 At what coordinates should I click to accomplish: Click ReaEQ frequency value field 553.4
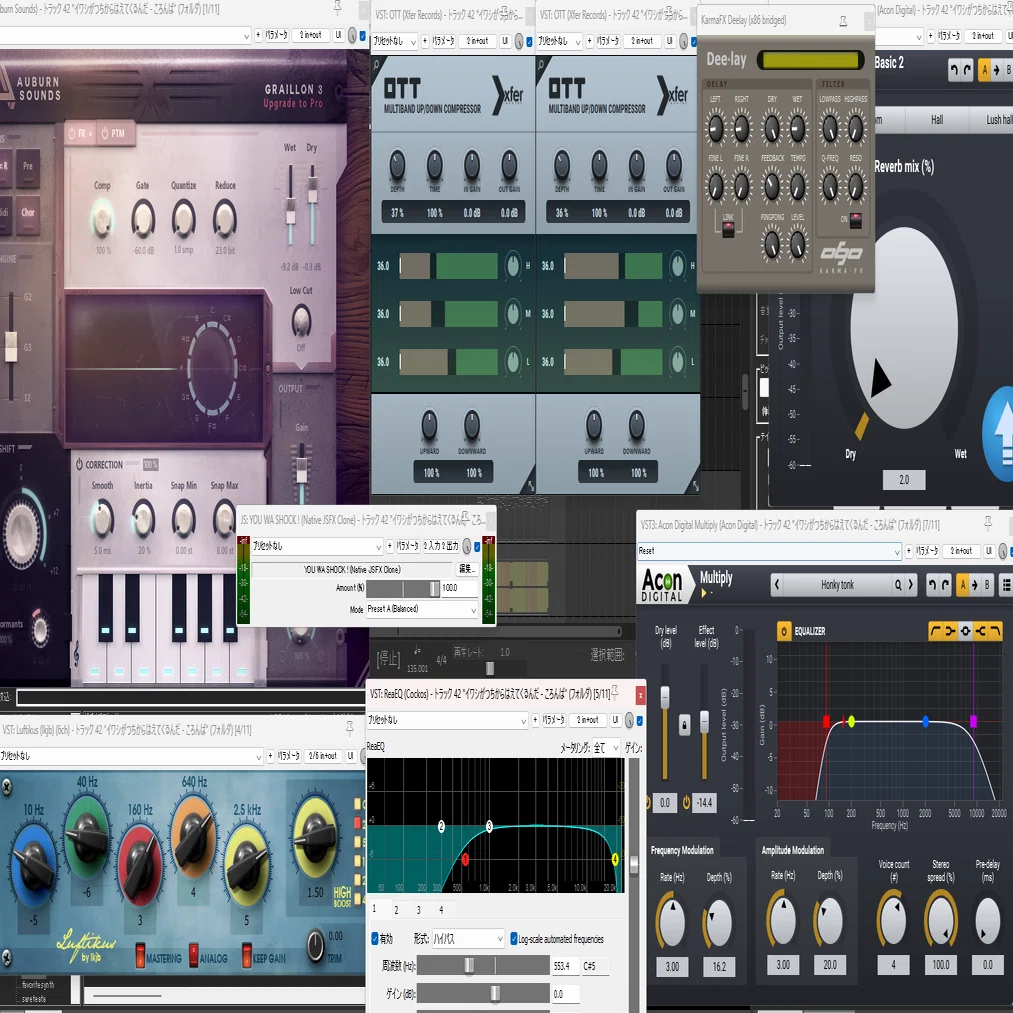[x=565, y=966]
